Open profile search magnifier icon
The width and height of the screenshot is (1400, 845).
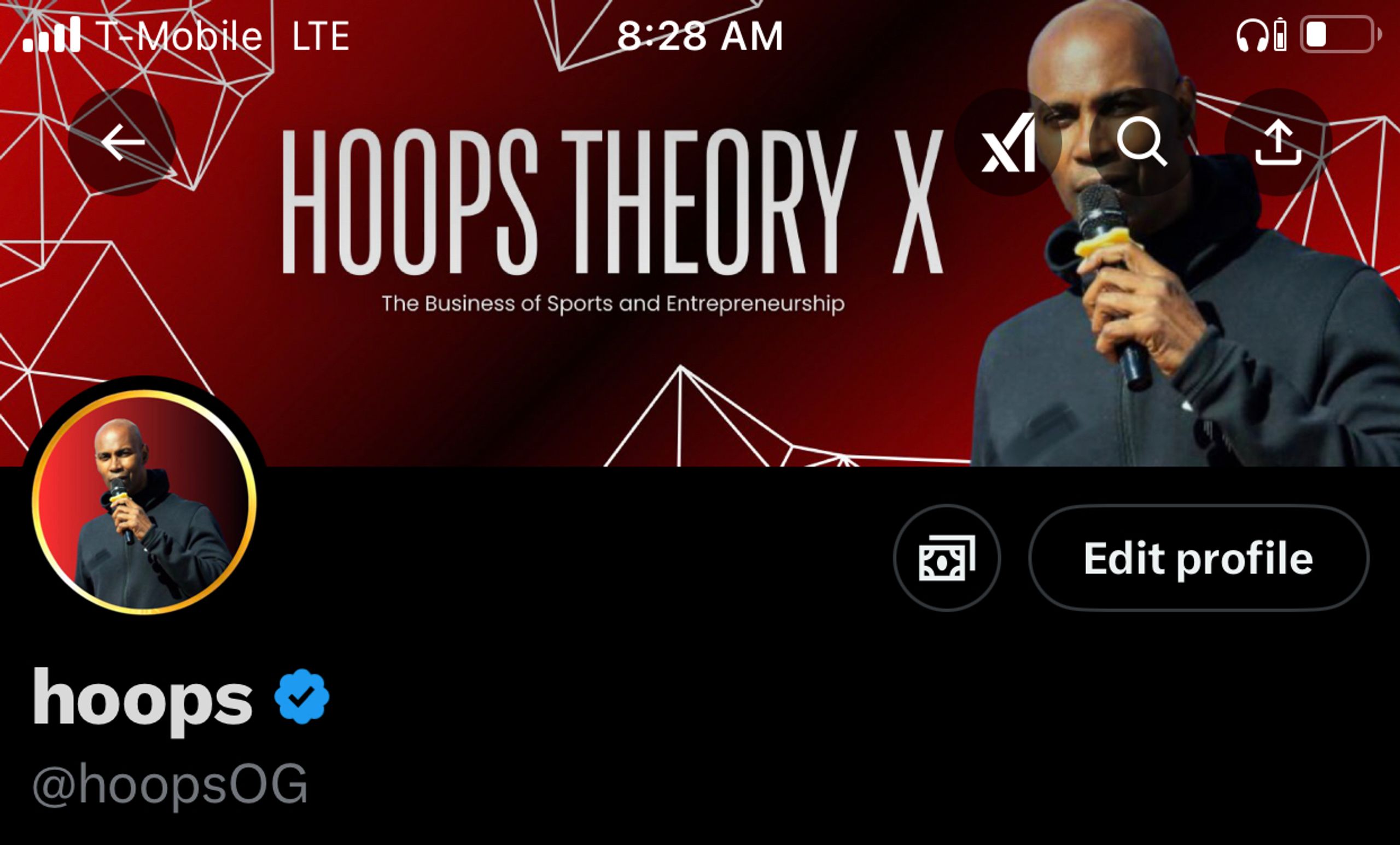click(x=1142, y=142)
